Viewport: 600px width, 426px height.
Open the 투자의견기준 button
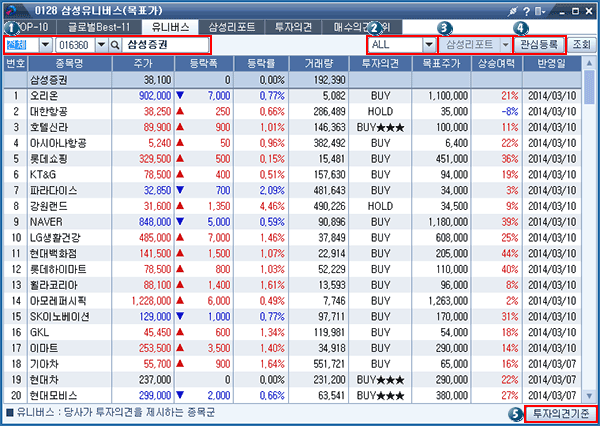(x=561, y=413)
